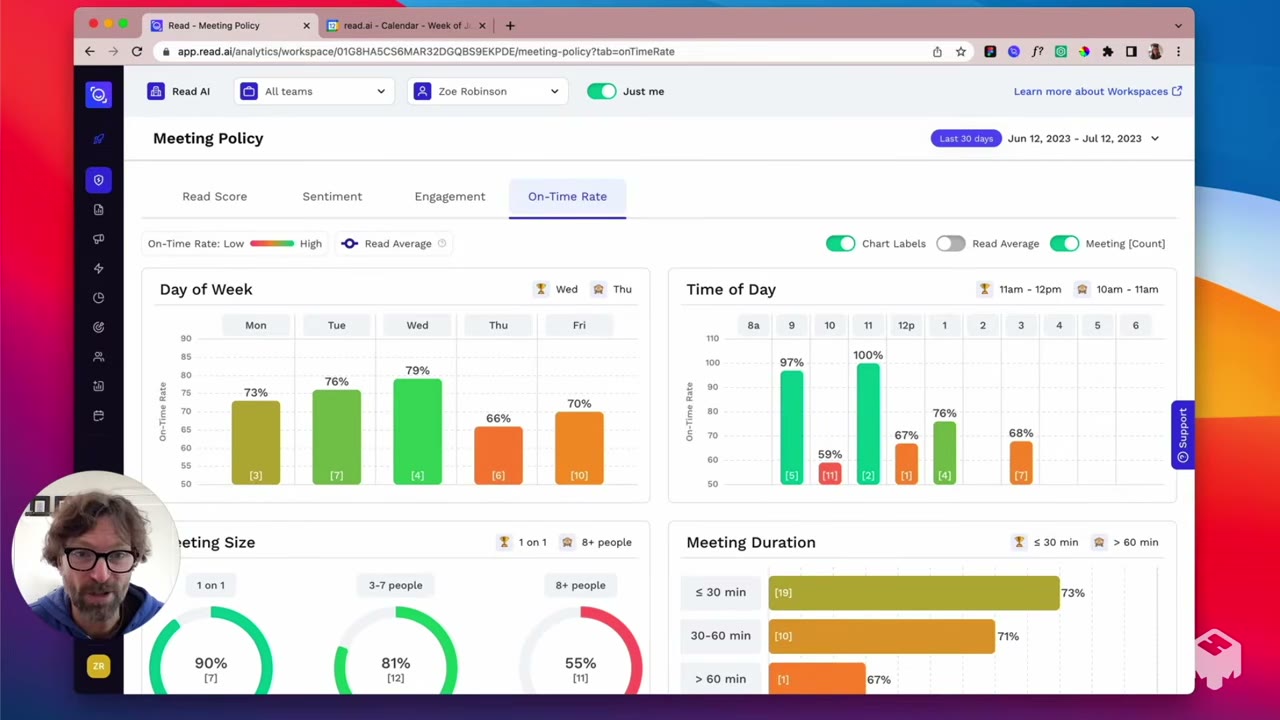Enable the Read Average switch
The image size is (1280, 720).
[950, 243]
